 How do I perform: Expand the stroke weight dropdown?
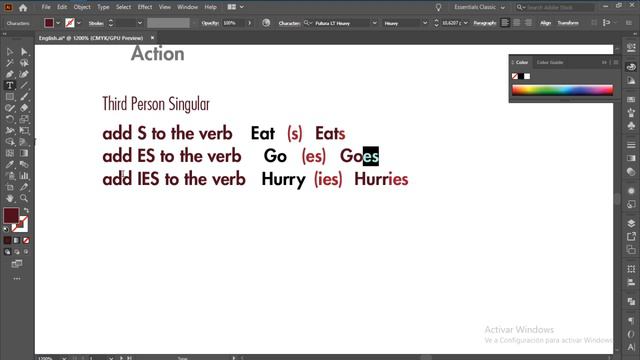click(x=140, y=23)
